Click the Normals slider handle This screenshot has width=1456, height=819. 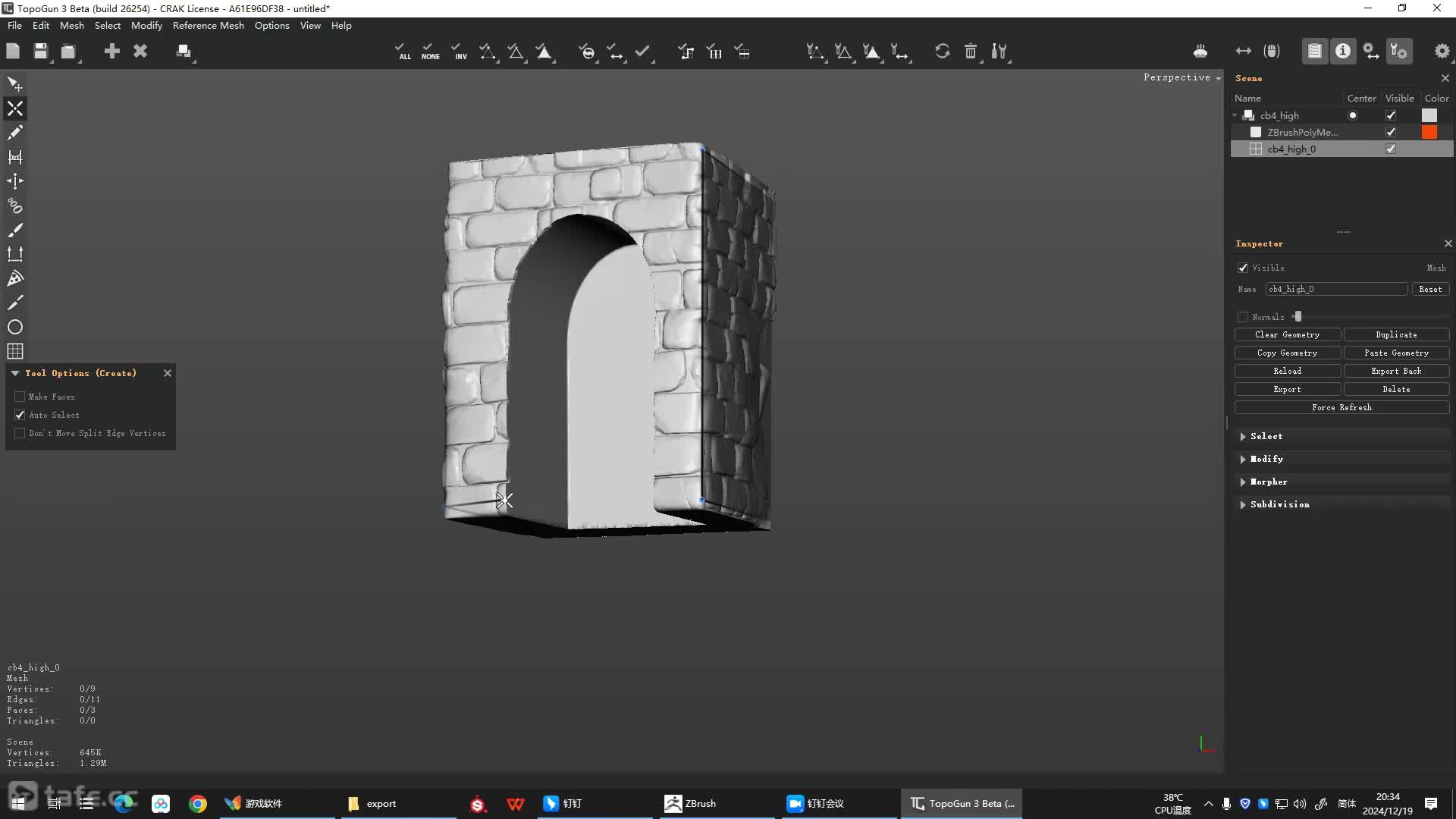coord(1298,317)
